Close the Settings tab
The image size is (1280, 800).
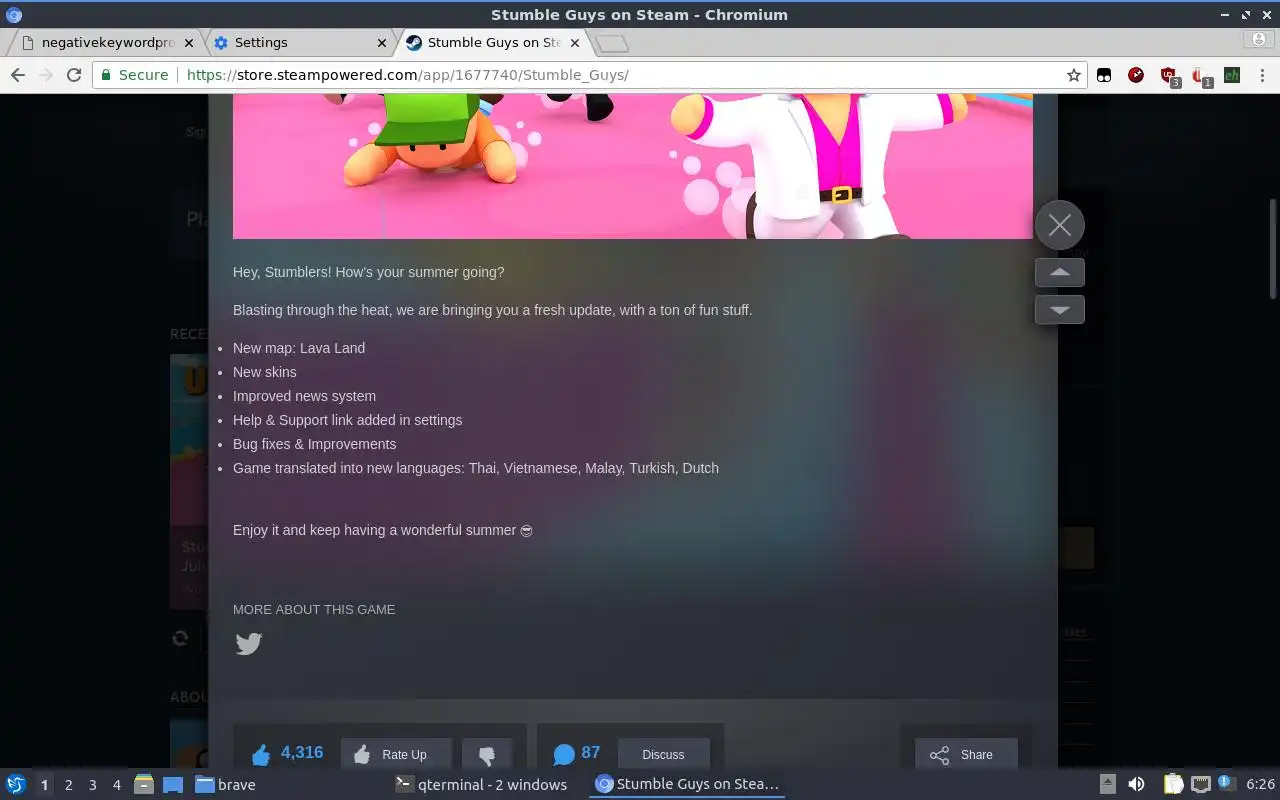(381, 43)
